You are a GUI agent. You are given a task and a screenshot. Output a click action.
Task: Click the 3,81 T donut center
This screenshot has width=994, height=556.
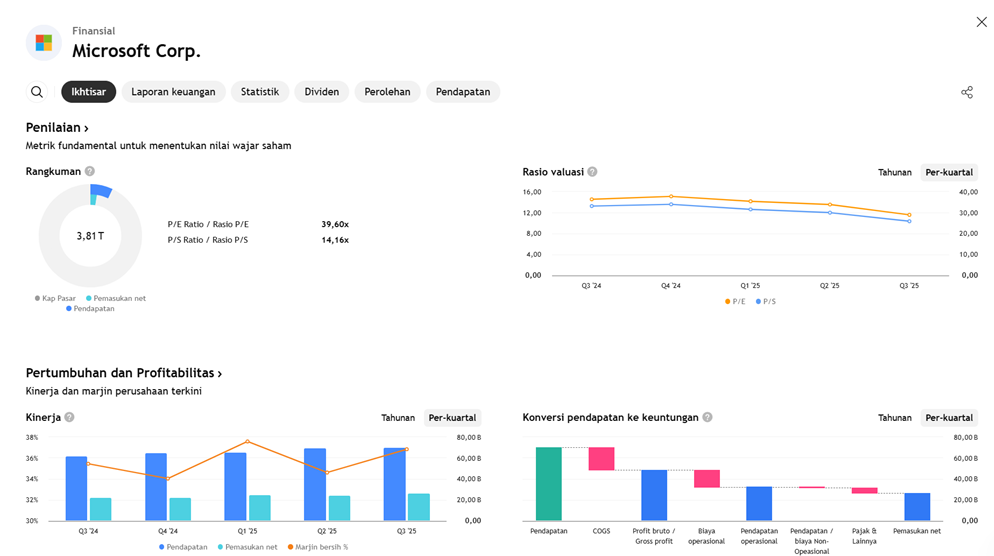[90, 236]
